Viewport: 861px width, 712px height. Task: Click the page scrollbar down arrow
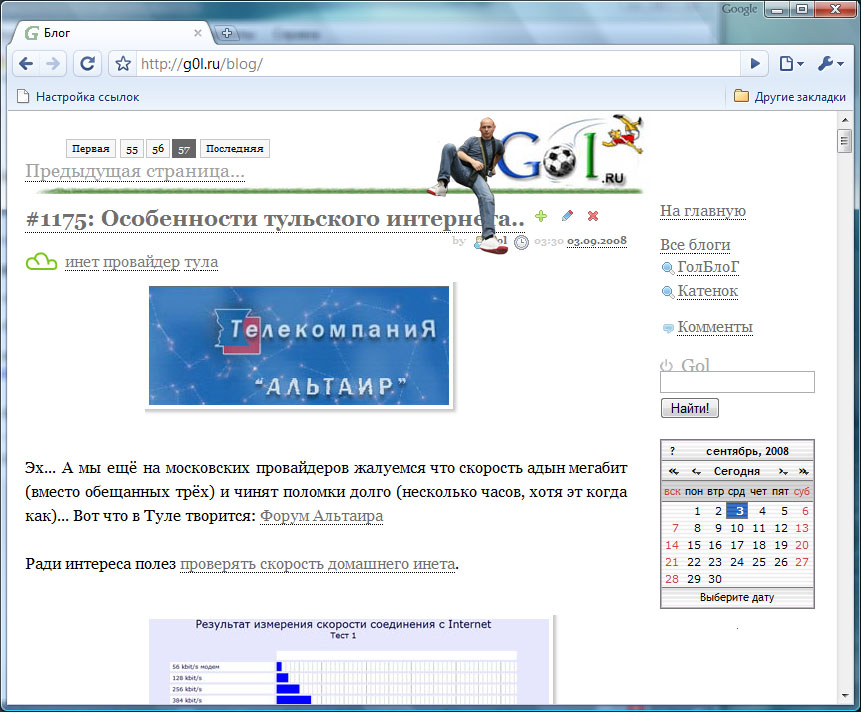click(x=845, y=696)
